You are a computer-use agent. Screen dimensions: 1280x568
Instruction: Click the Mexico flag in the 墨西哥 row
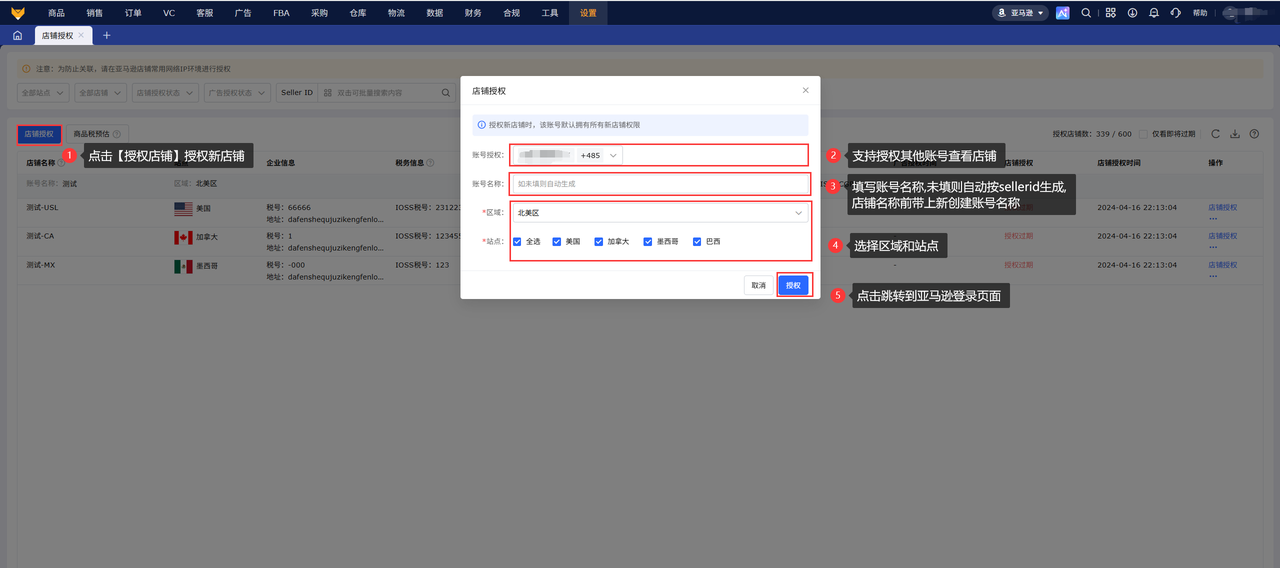pos(183,266)
